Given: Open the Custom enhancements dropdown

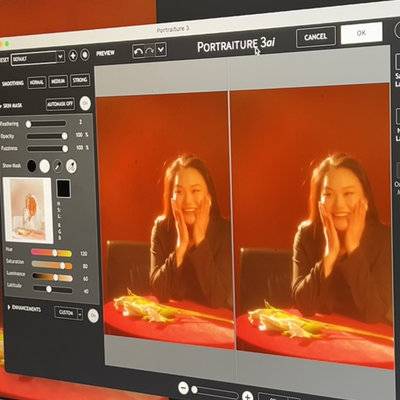Looking at the screenshot, I should point(68,313).
